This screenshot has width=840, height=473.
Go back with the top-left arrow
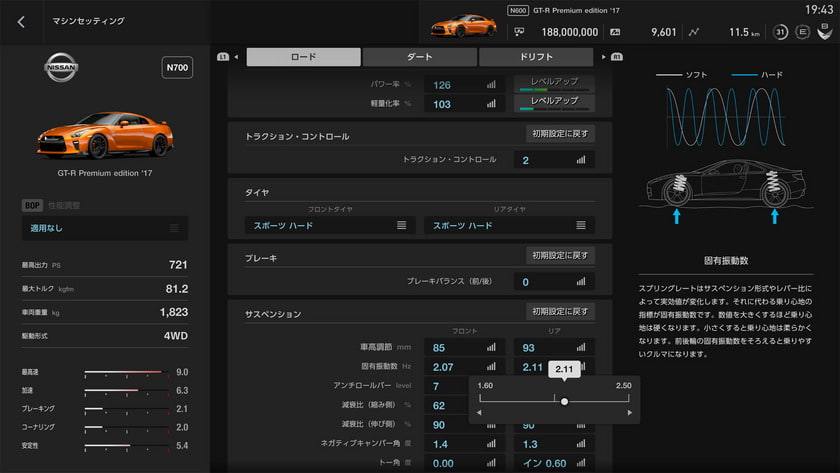(x=21, y=22)
